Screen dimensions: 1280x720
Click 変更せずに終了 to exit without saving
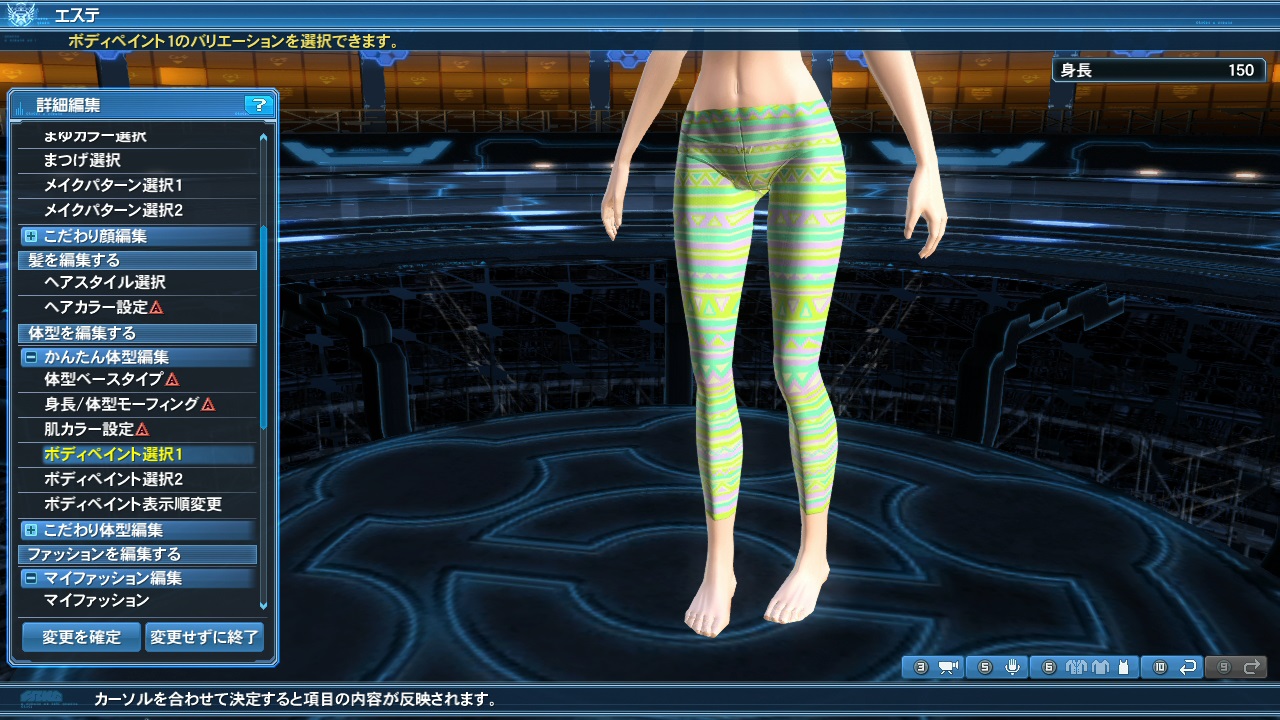coord(204,637)
